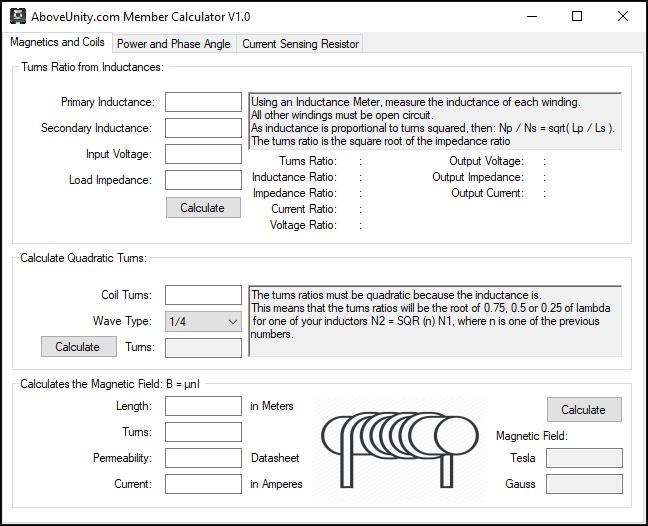Click the quadratic turns explanation text box

(435, 321)
